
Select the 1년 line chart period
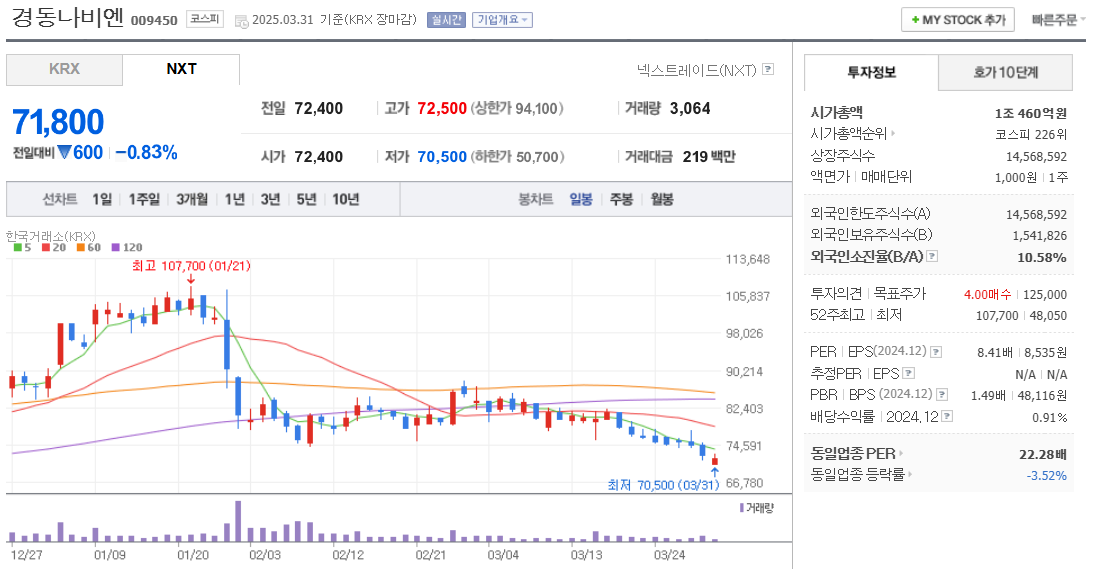click(234, 199)
